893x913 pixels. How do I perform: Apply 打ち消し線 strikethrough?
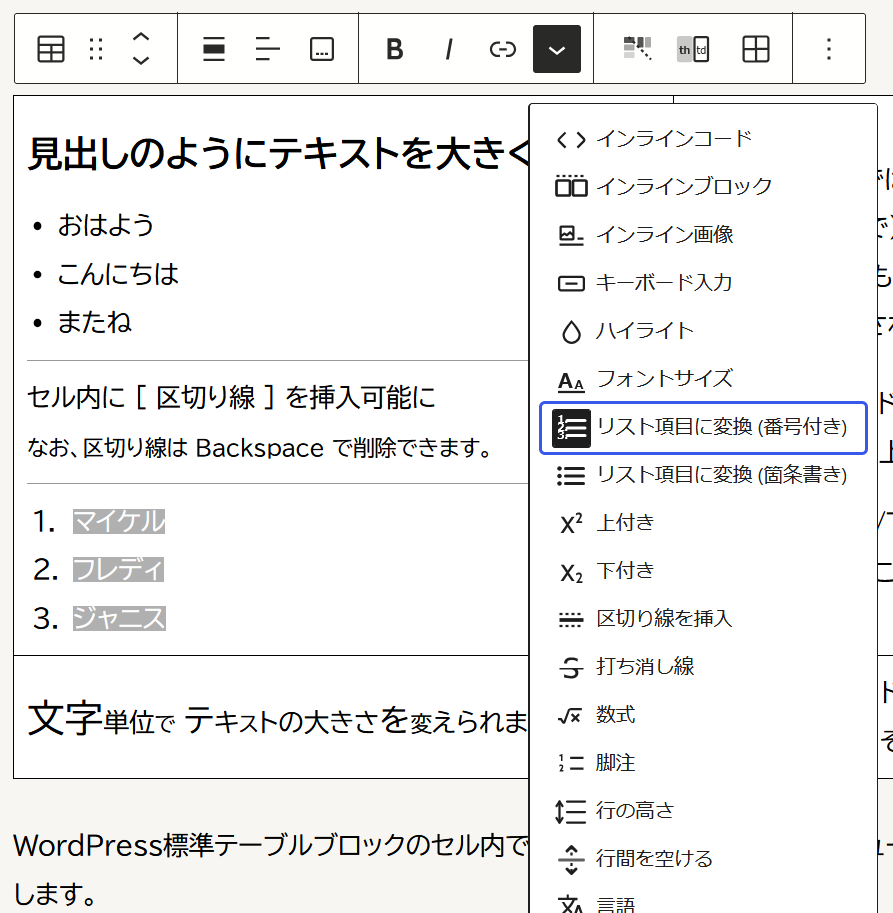click(x=703, y=667)
